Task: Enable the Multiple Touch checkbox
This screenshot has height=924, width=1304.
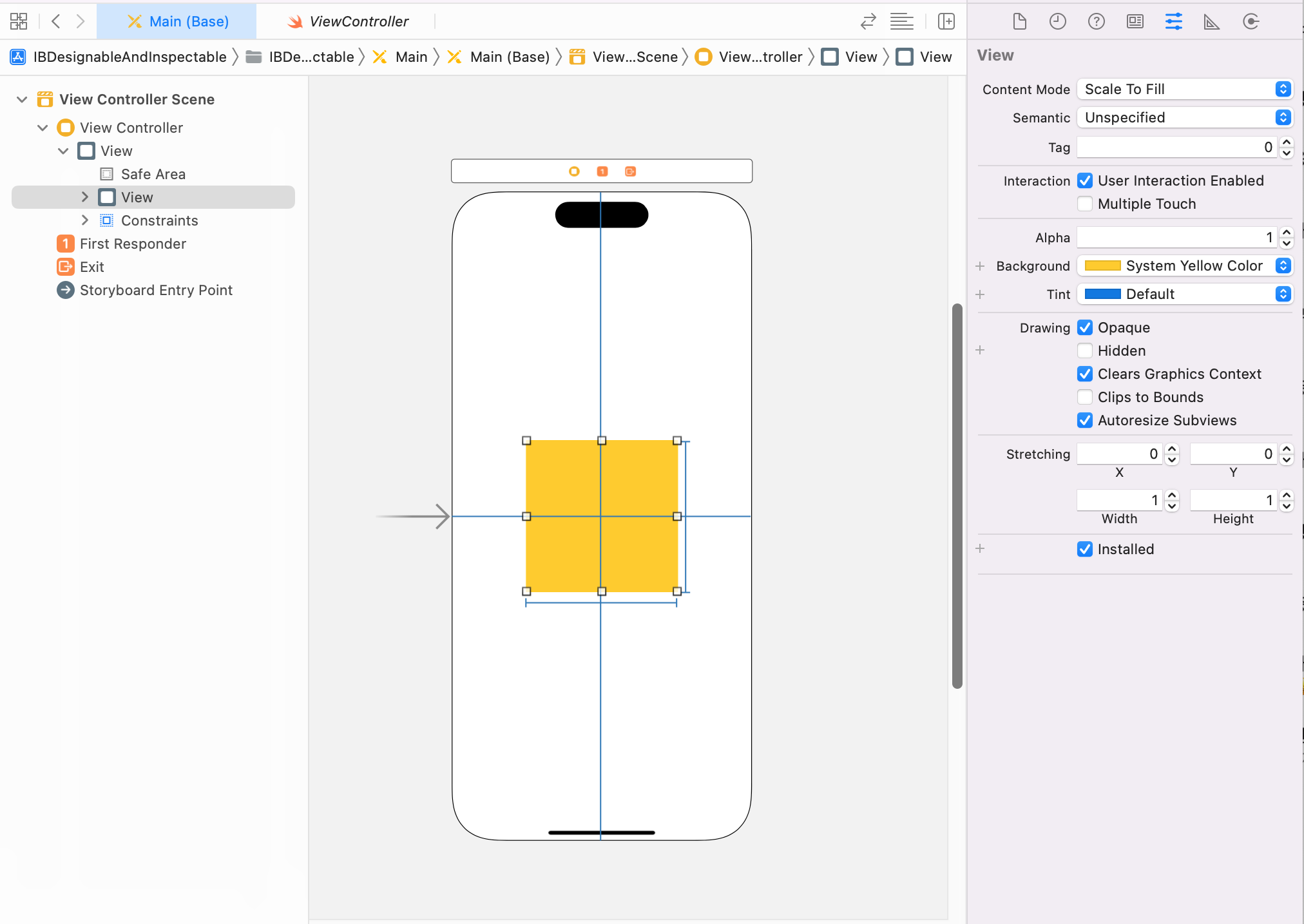Action: point(1085,204)
